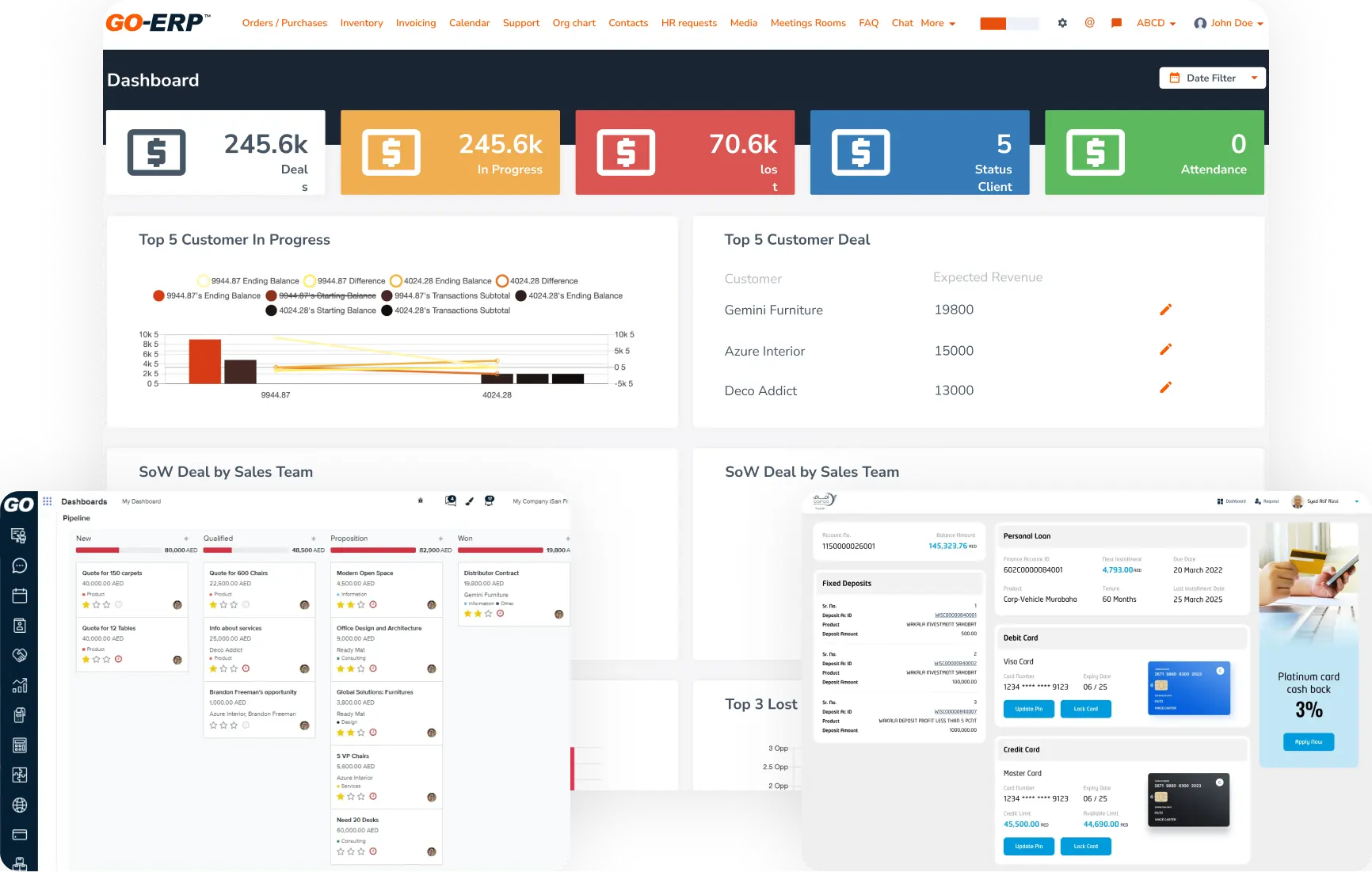Edit the Gemini Furniture deal row
This screenshot has width=1372, height=872.
click(1165, 310)
